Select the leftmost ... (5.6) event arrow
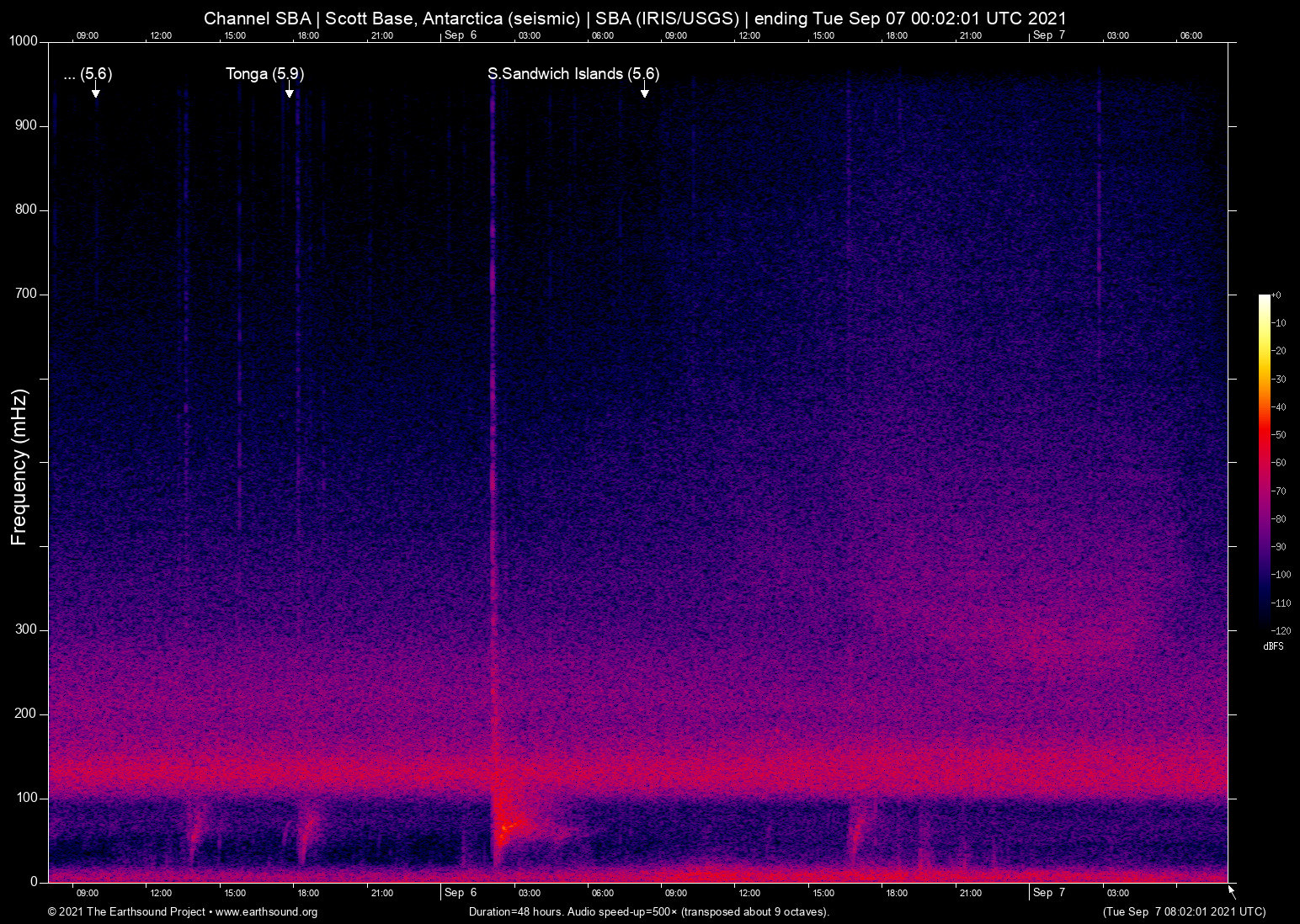 (x=96, y=93)
